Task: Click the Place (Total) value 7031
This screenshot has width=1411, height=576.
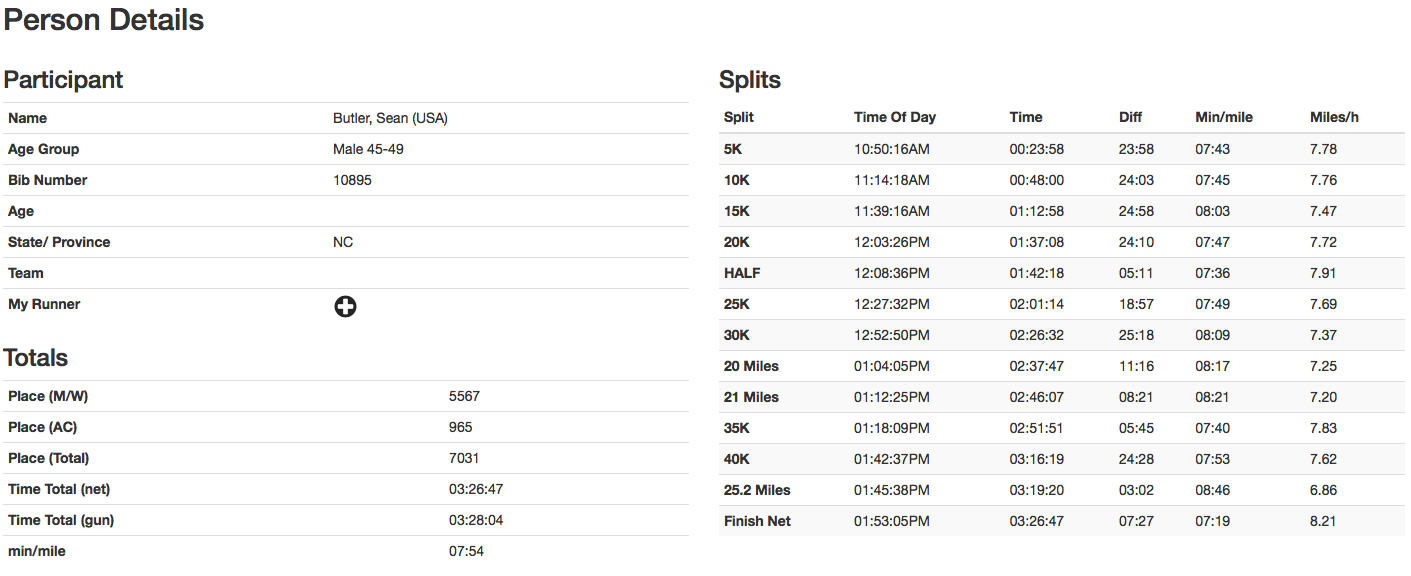Action: (464, 458)
